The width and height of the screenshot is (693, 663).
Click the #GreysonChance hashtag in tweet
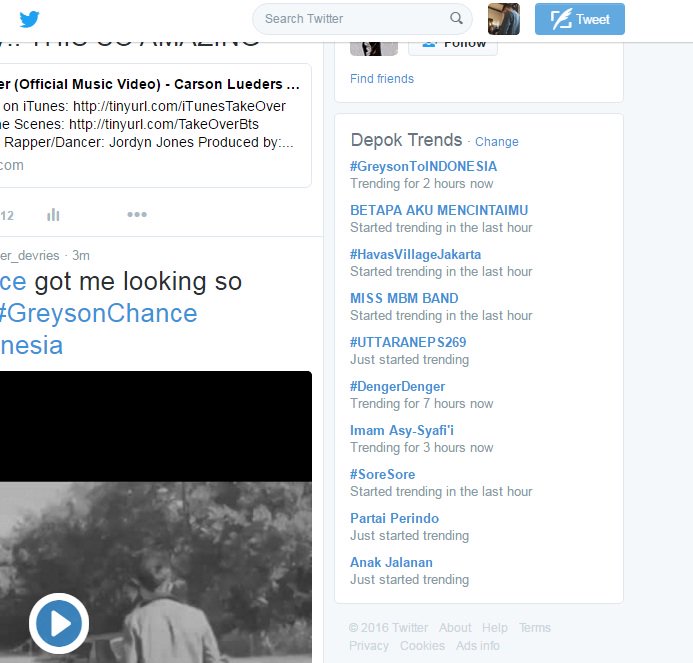point(98,313)
